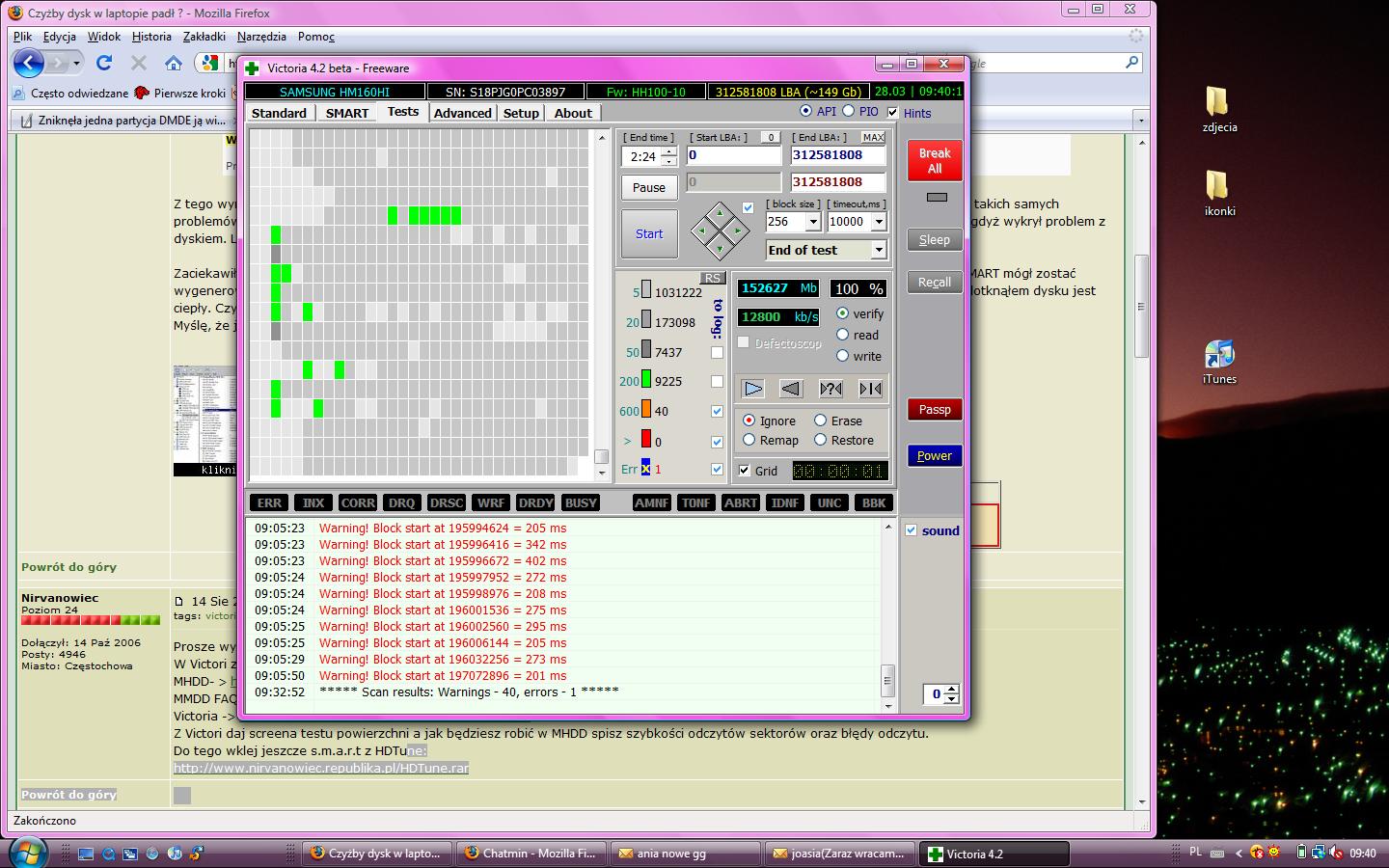Viewport: 1389px width, 868px height.
Task: Click the Firefox stop loading X icon
Action: click(x=139, y=63)
